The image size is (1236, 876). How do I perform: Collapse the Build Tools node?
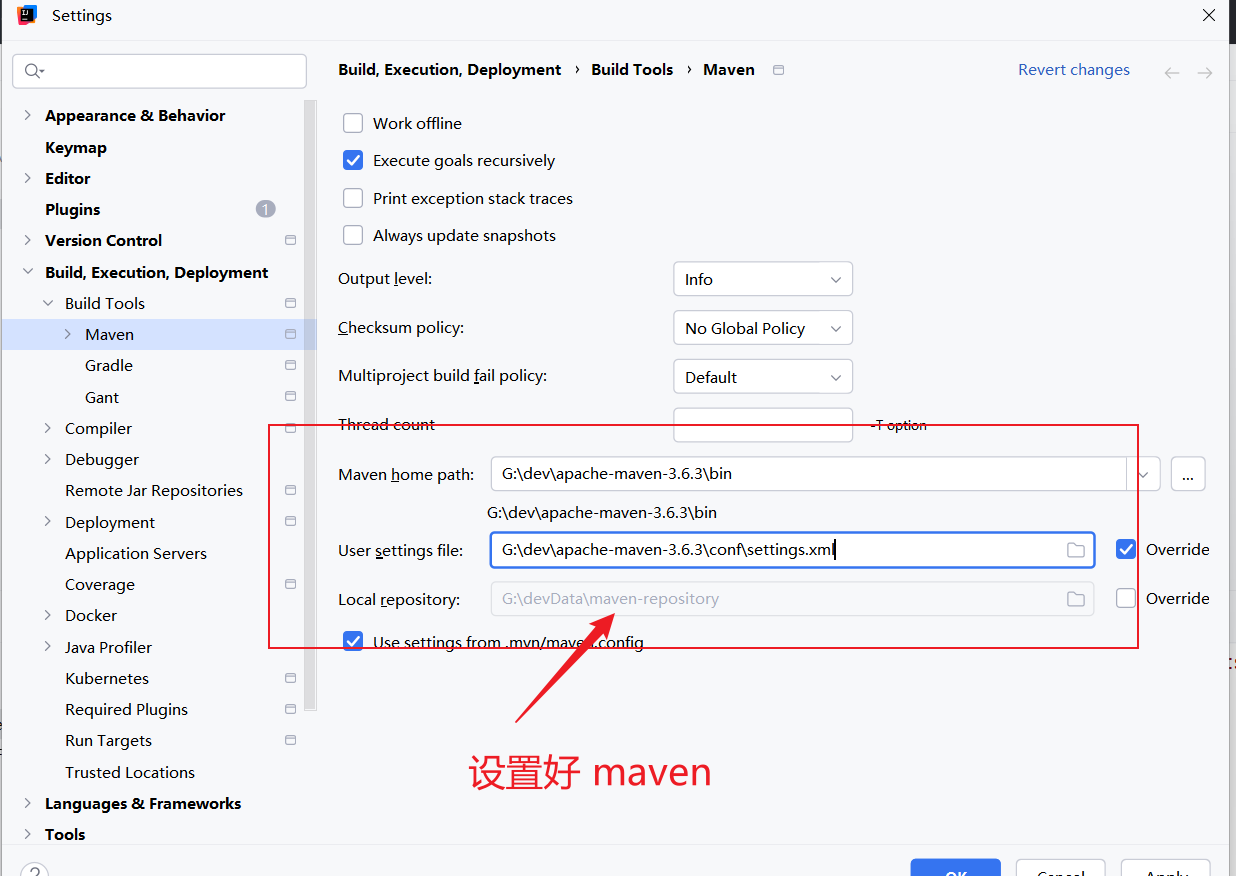click(x=48, y=303)
